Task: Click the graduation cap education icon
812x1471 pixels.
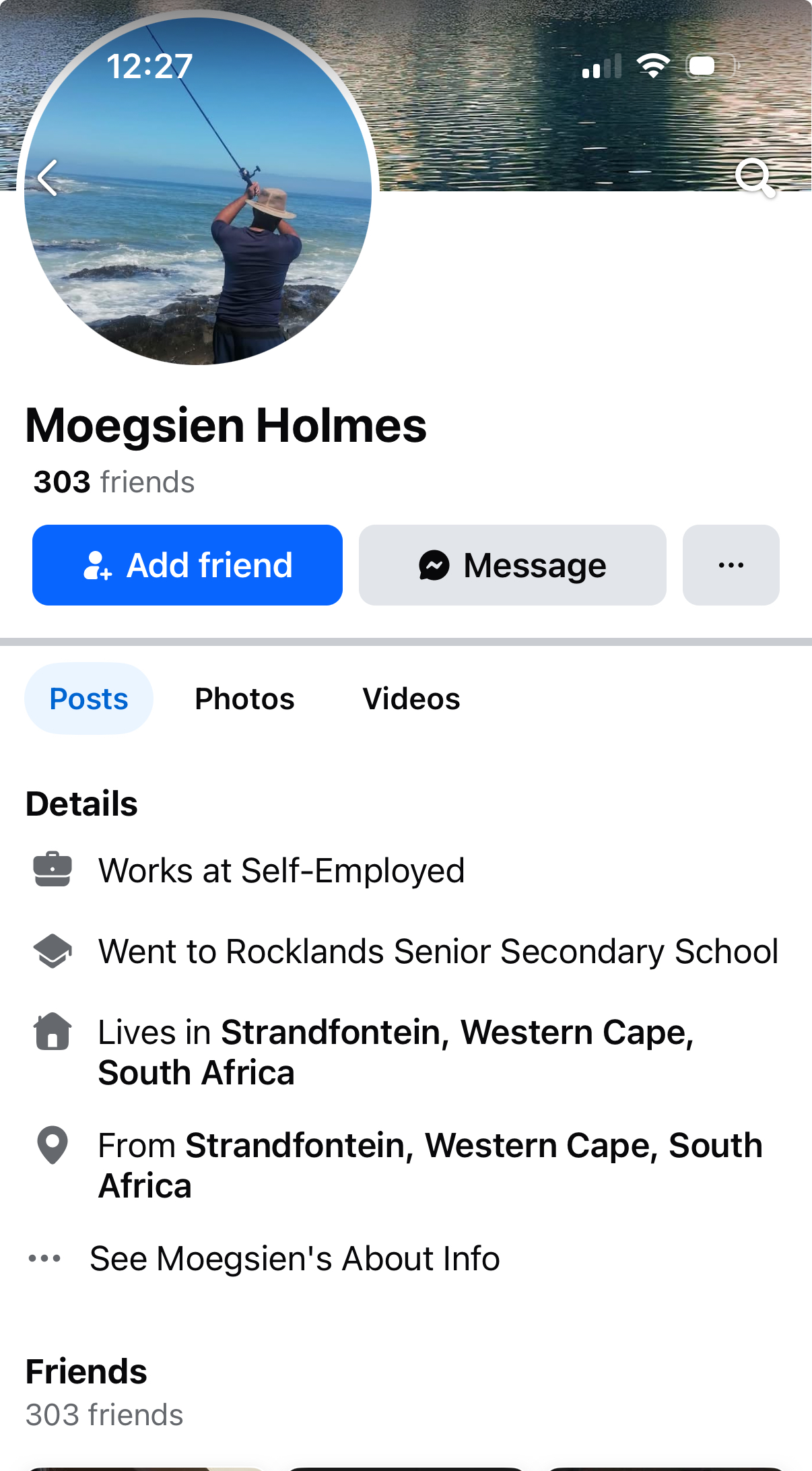Action: (x=53, y=951)
